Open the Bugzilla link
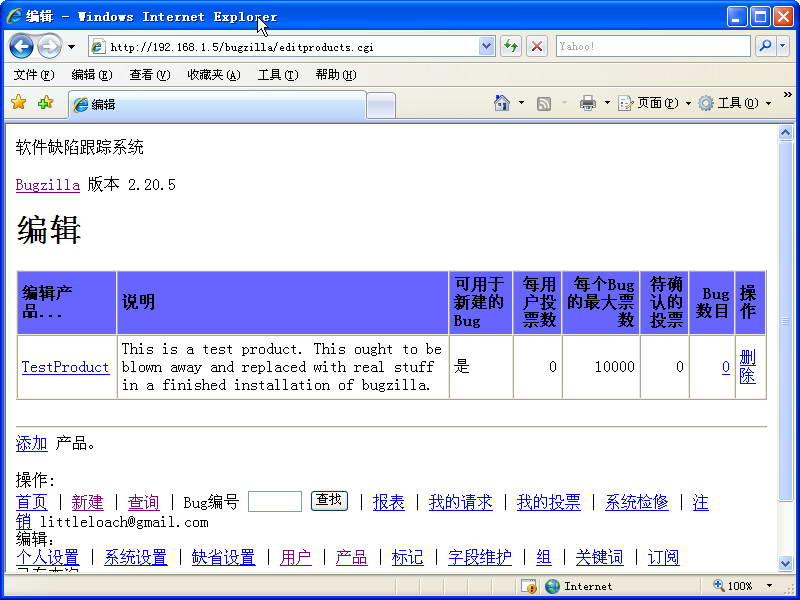800x600 pixels. point(47,184)
